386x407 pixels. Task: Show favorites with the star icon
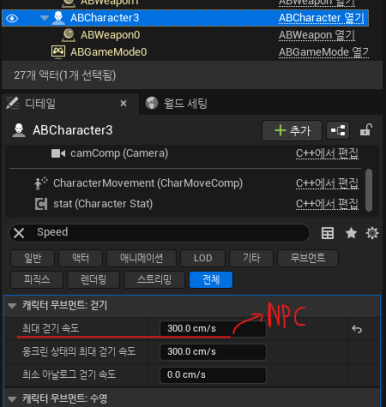(351, 233)
